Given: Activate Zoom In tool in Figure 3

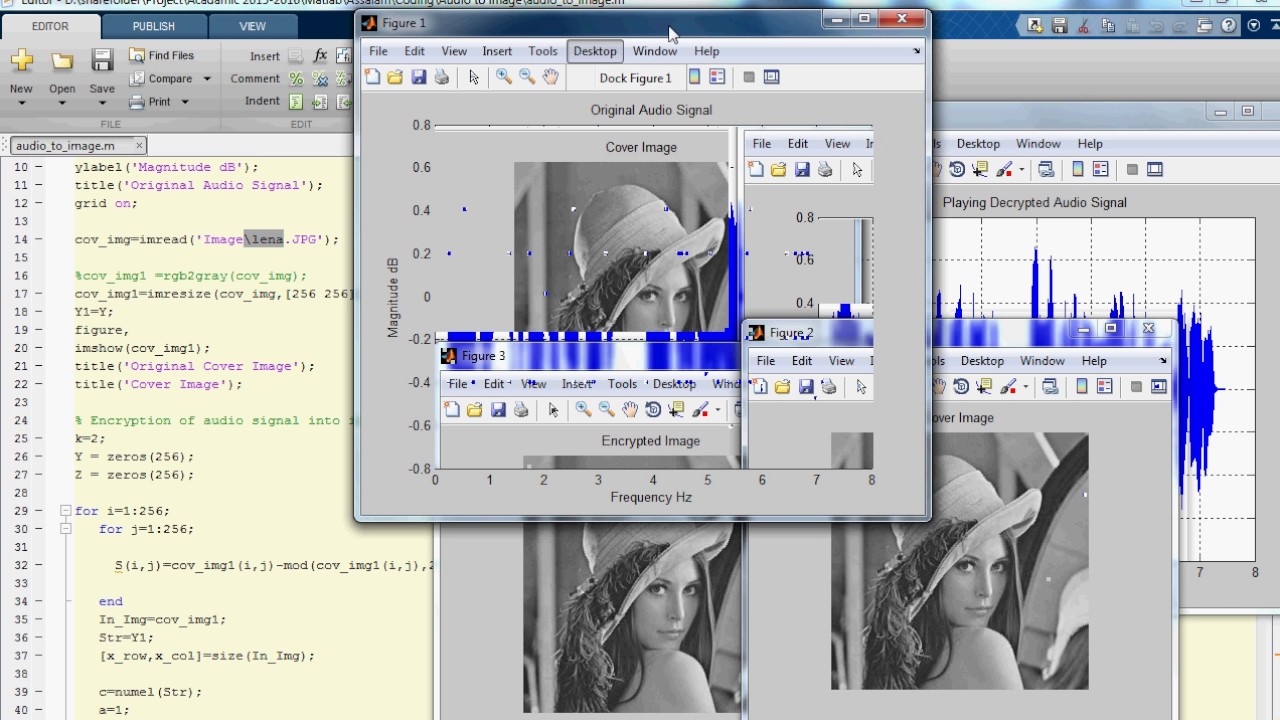Looking at the screenshot, I should point(583,410).
